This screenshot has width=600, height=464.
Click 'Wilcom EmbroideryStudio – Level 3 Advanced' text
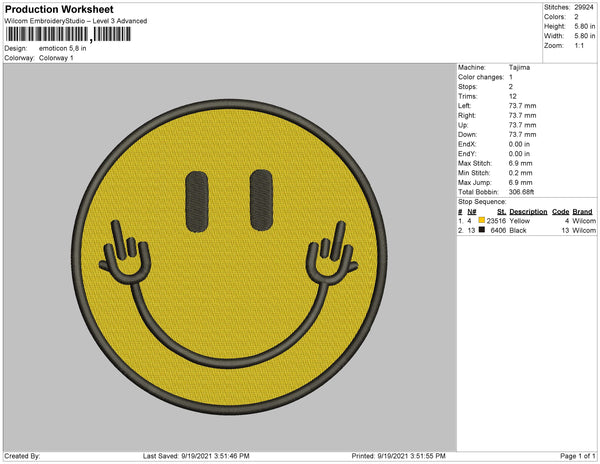pos(76,21)
